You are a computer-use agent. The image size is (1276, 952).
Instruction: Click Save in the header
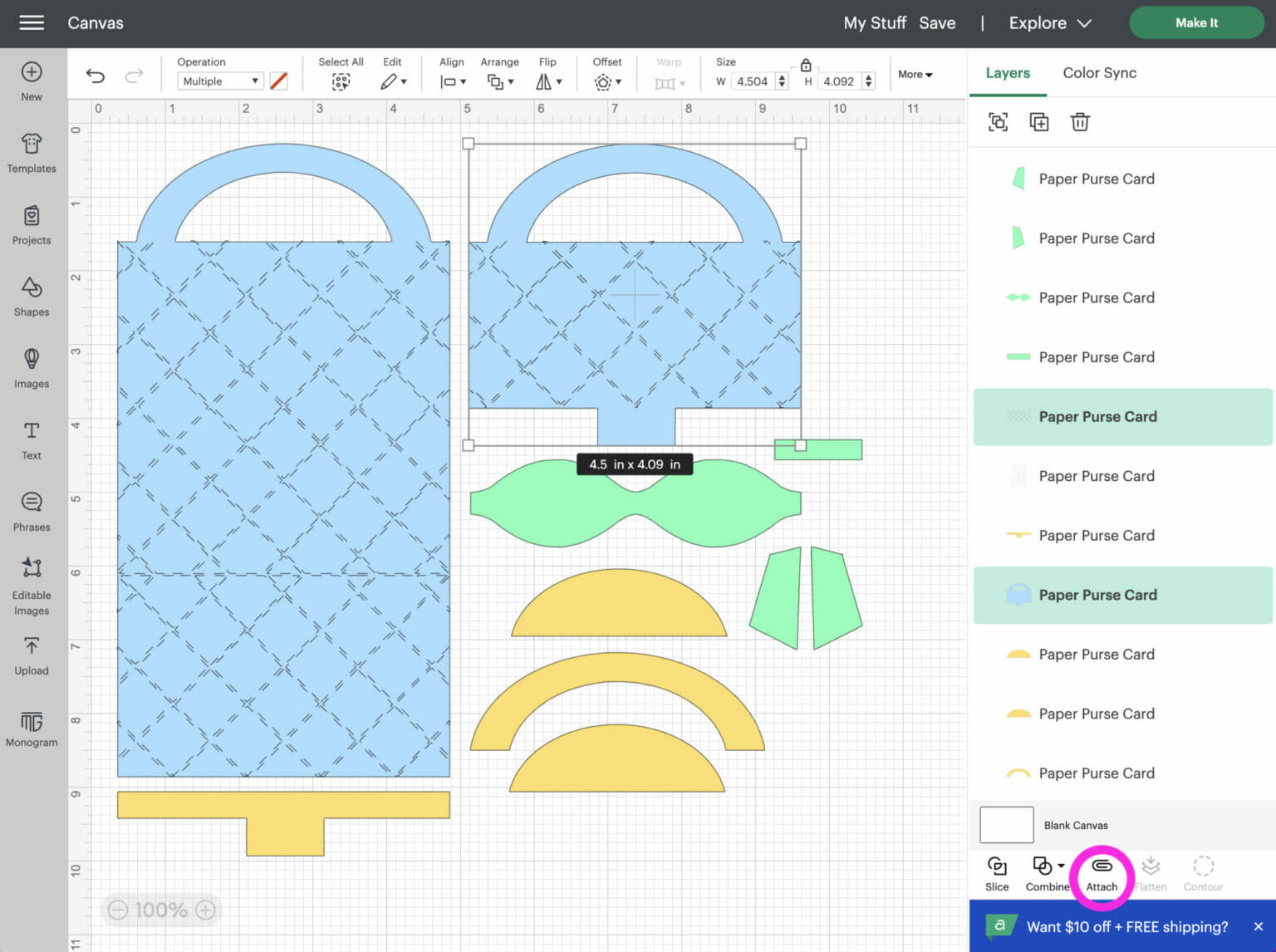tap(937, 23)
